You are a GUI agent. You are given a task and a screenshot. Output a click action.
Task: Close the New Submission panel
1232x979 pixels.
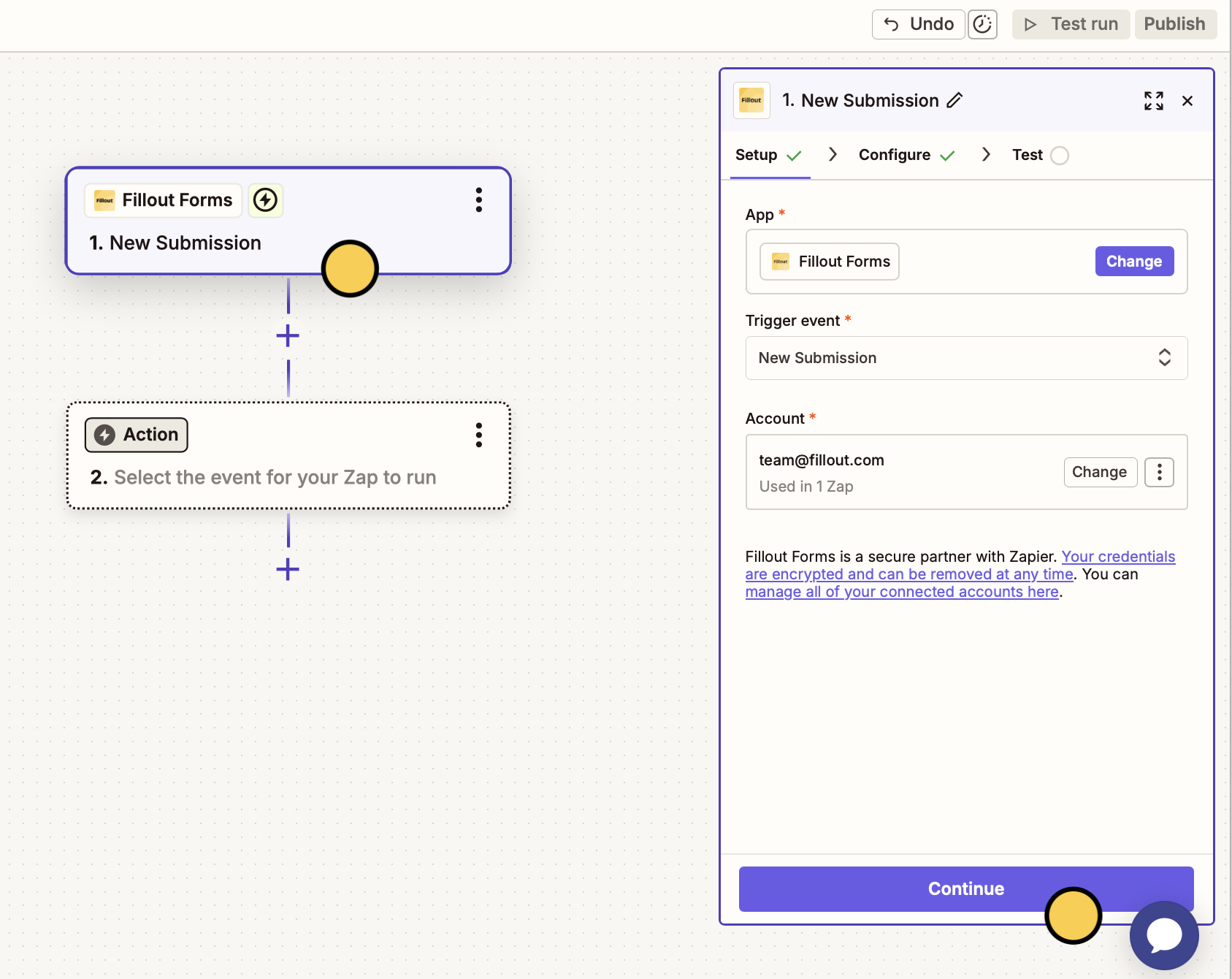tap(1187, 101)
